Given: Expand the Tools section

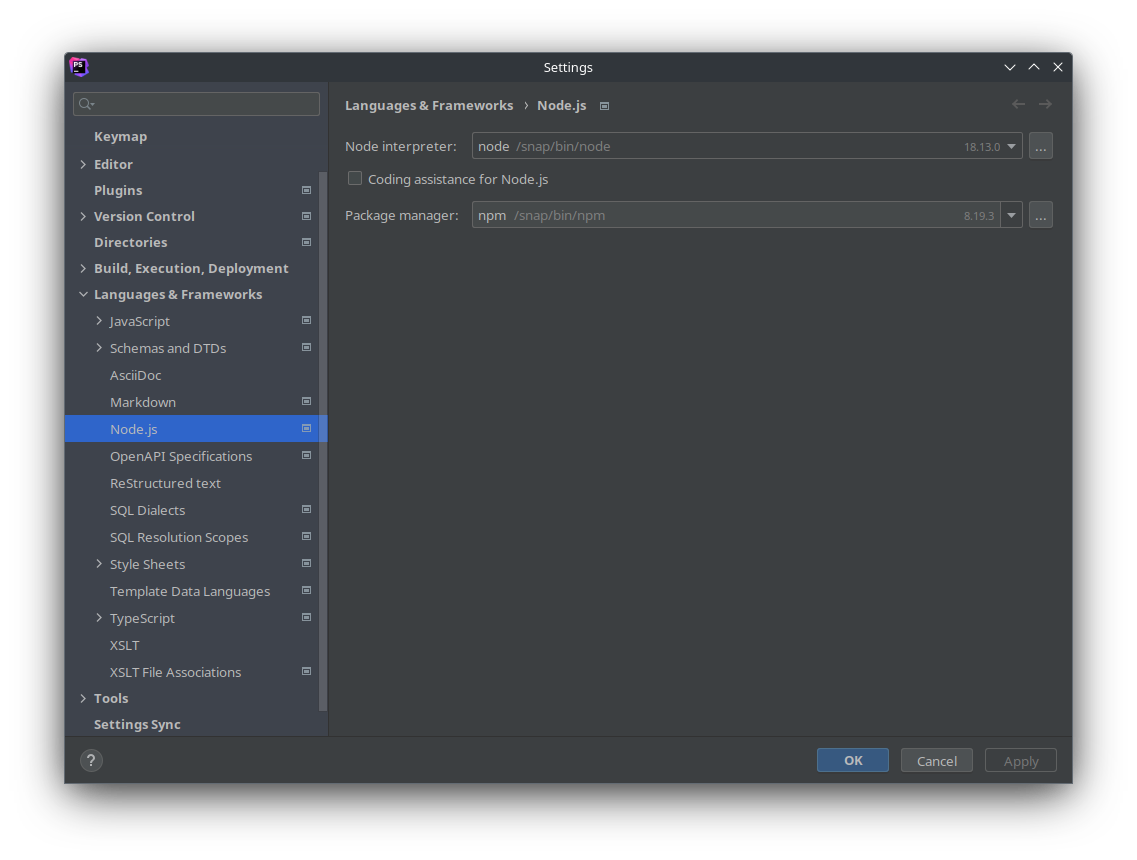Looking at the screenshot, I should (x=83, y=698).
